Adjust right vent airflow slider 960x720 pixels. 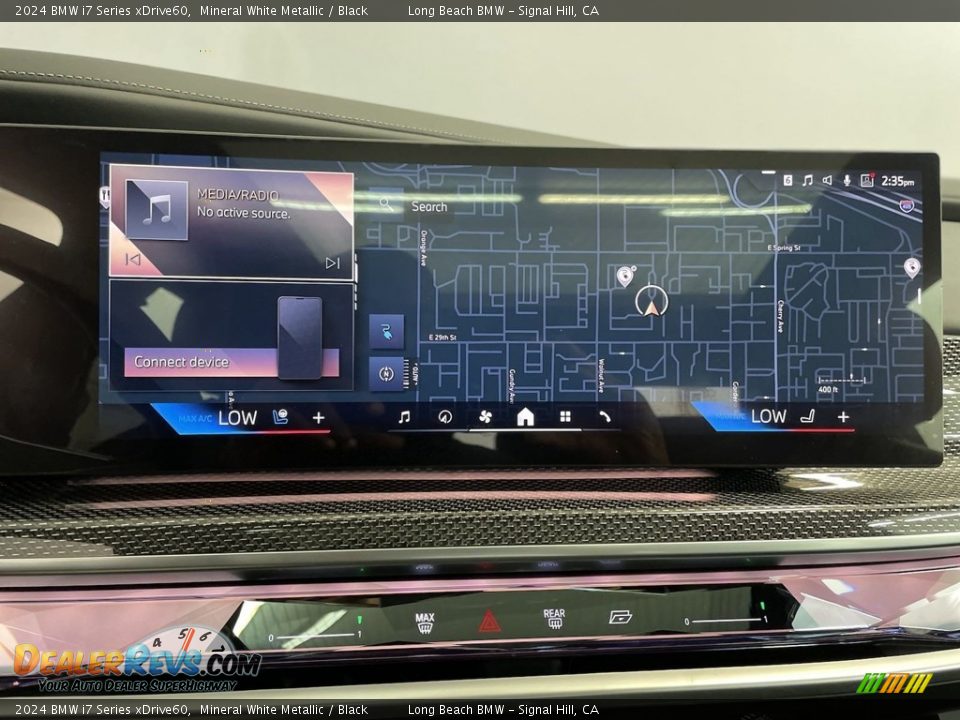pos(726,621)
